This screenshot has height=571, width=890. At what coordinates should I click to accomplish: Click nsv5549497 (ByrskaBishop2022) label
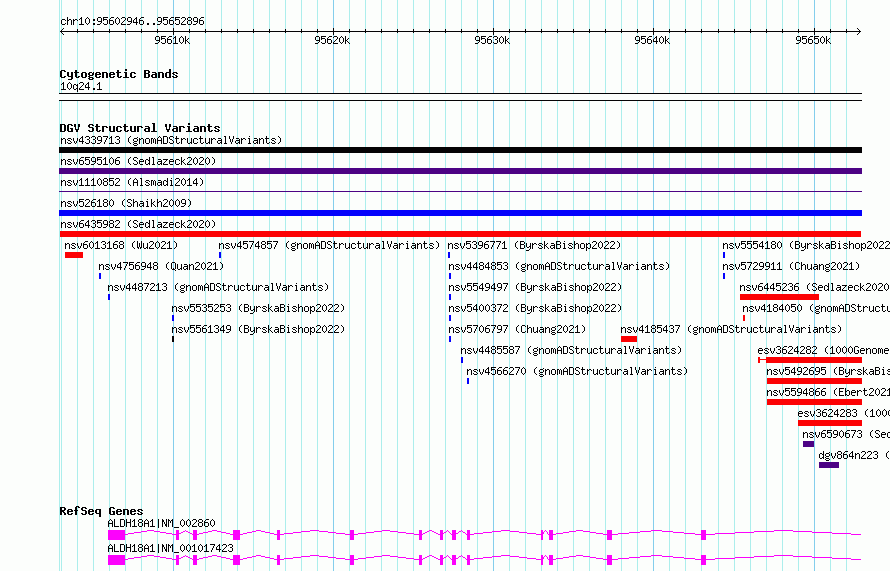coord(535,287)
